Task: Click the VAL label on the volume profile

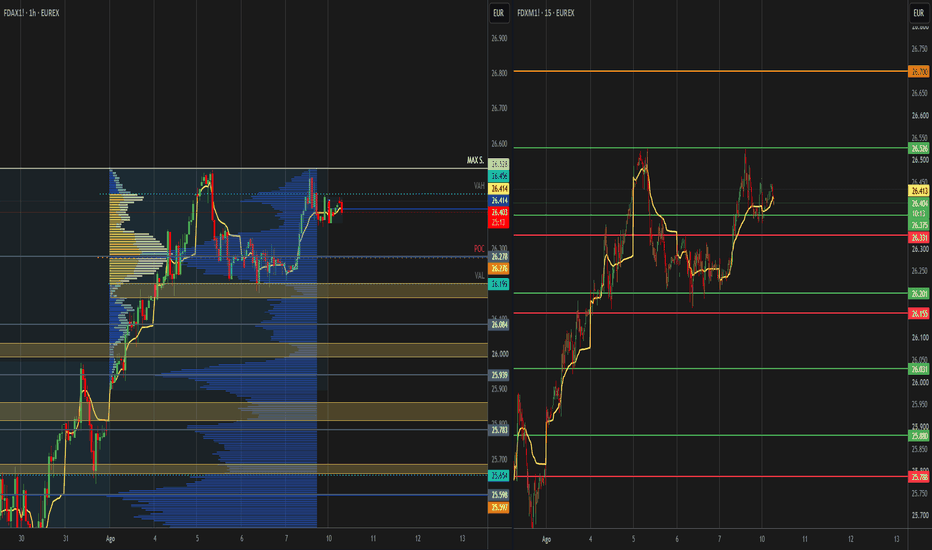Action: 479,275
